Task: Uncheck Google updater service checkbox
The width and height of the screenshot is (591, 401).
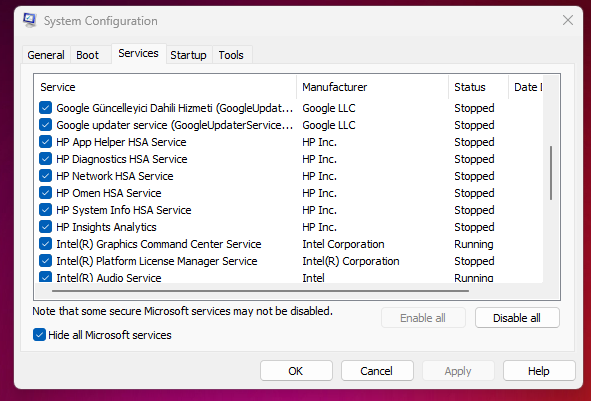Action: tap(46, 125)
